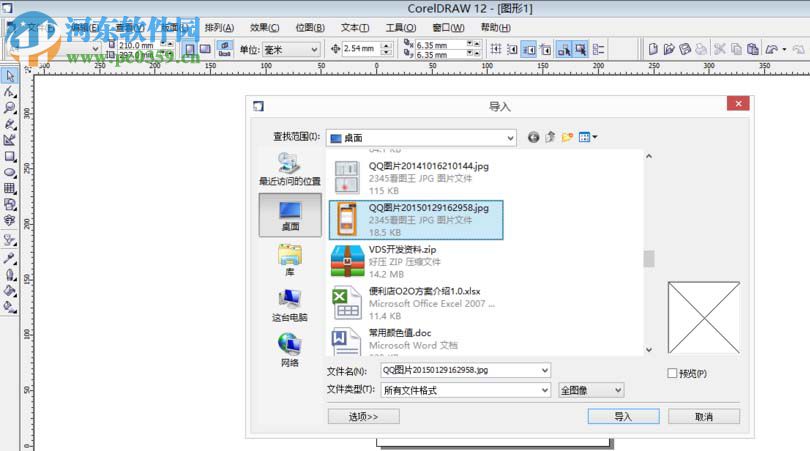
Task: Toggle Treat as Filled button
Action: tap(581, 50)
